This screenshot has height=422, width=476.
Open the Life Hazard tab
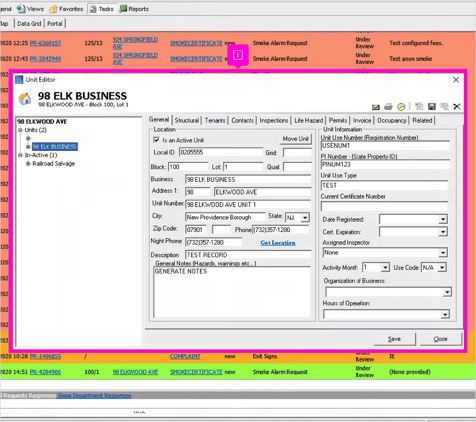click(308, 120)
